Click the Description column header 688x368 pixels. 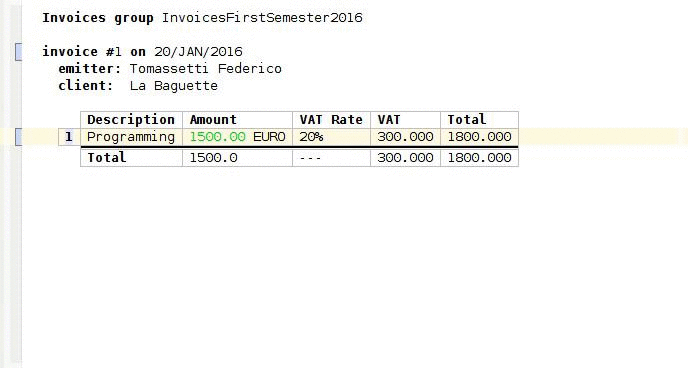coord(131,120)
